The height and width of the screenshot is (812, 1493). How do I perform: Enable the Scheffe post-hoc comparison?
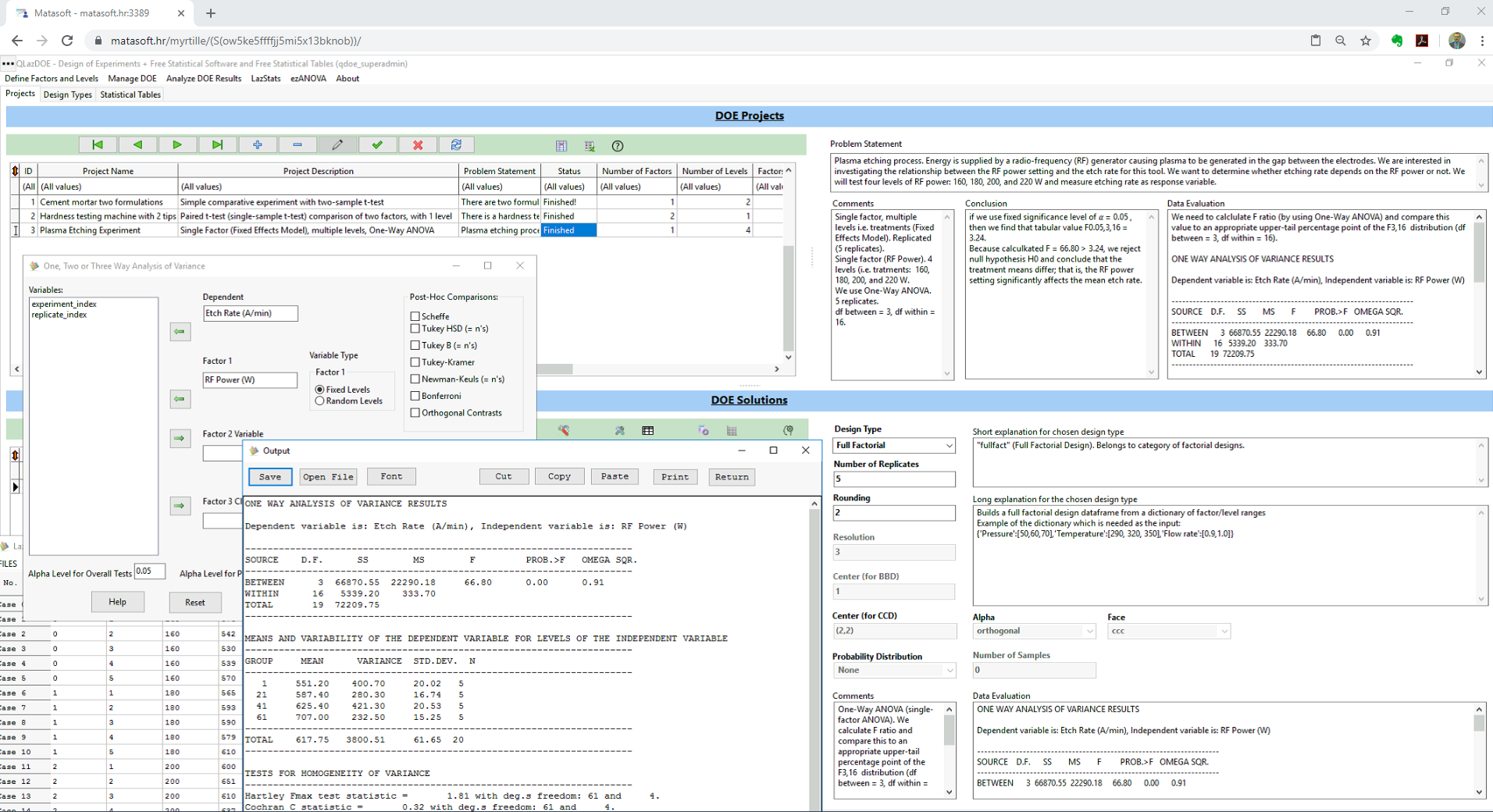tap(415, 316)
